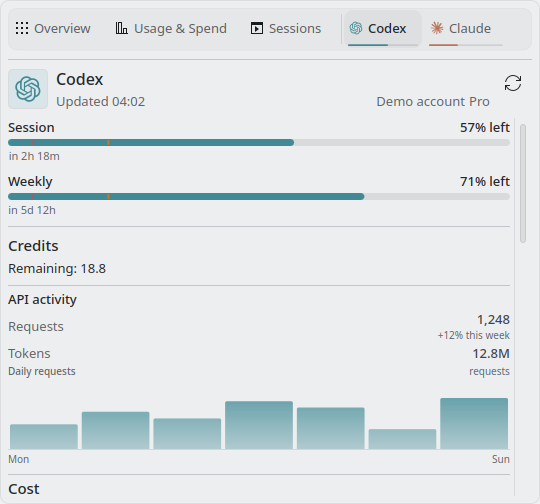Click the Codex logo in tab

click(356, 28)
